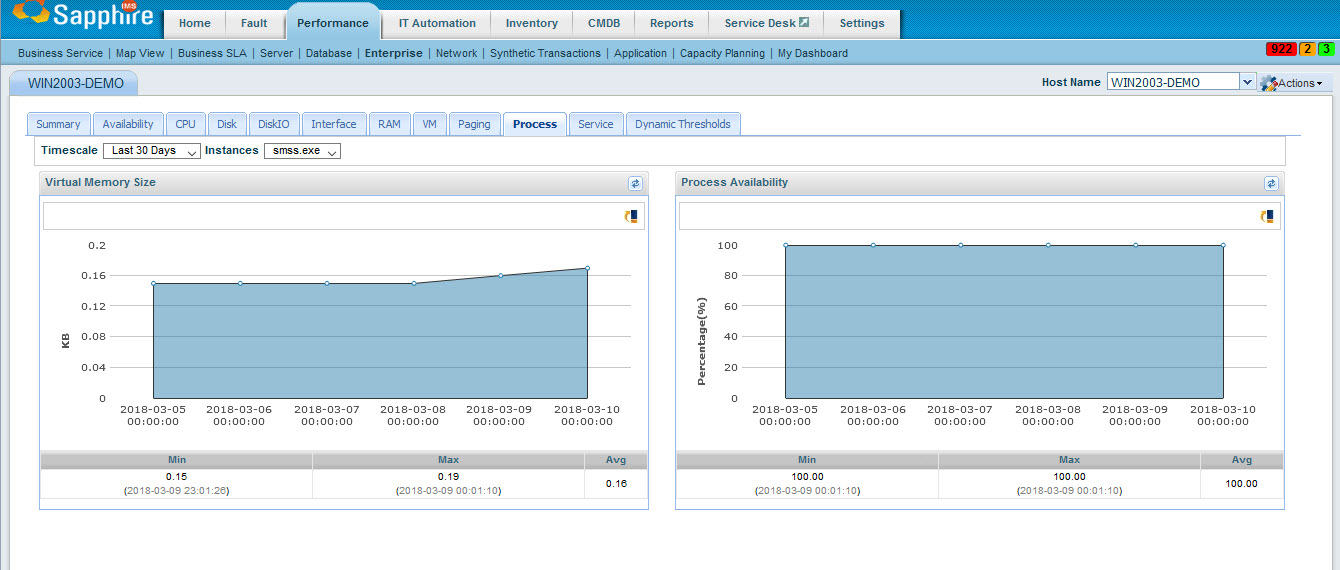Open the Home main tab
The height and width of the screenshot is (570, 1340).
click(195, 23)
